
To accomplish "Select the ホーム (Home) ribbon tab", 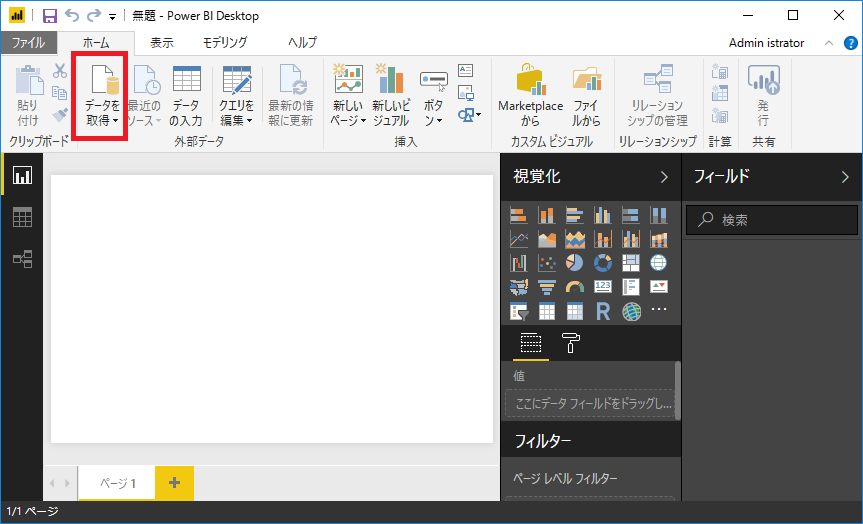I will click(96, 43).
